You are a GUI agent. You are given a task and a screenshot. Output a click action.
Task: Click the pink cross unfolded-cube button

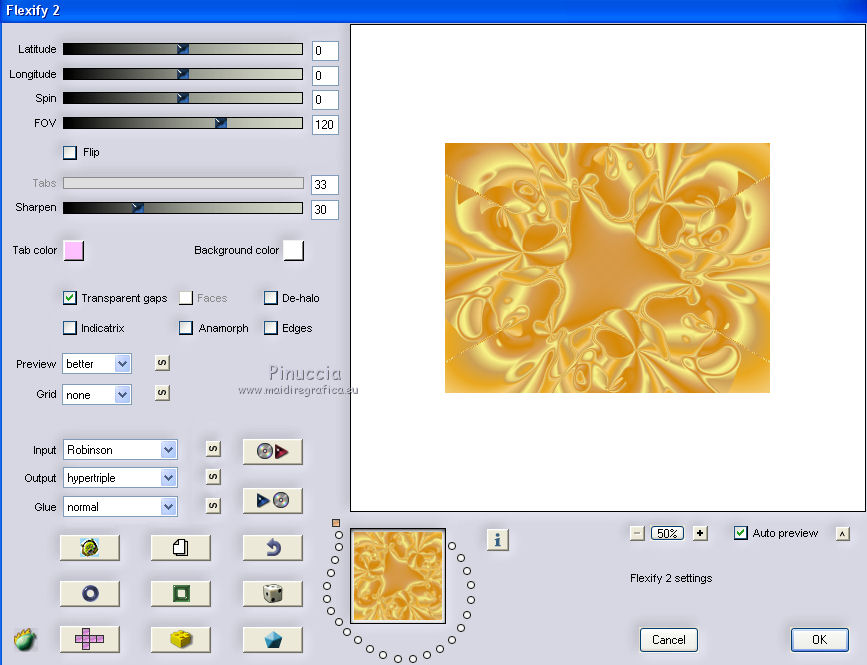point(90,640)
